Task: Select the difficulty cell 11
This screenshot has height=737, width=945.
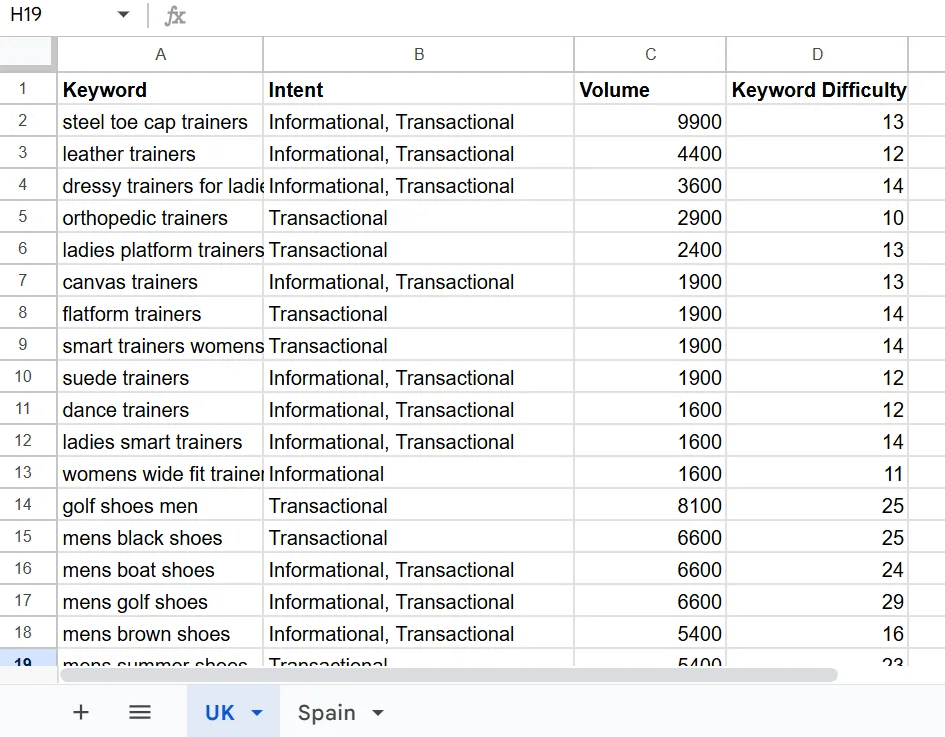Action: click(x=817, y=473)
